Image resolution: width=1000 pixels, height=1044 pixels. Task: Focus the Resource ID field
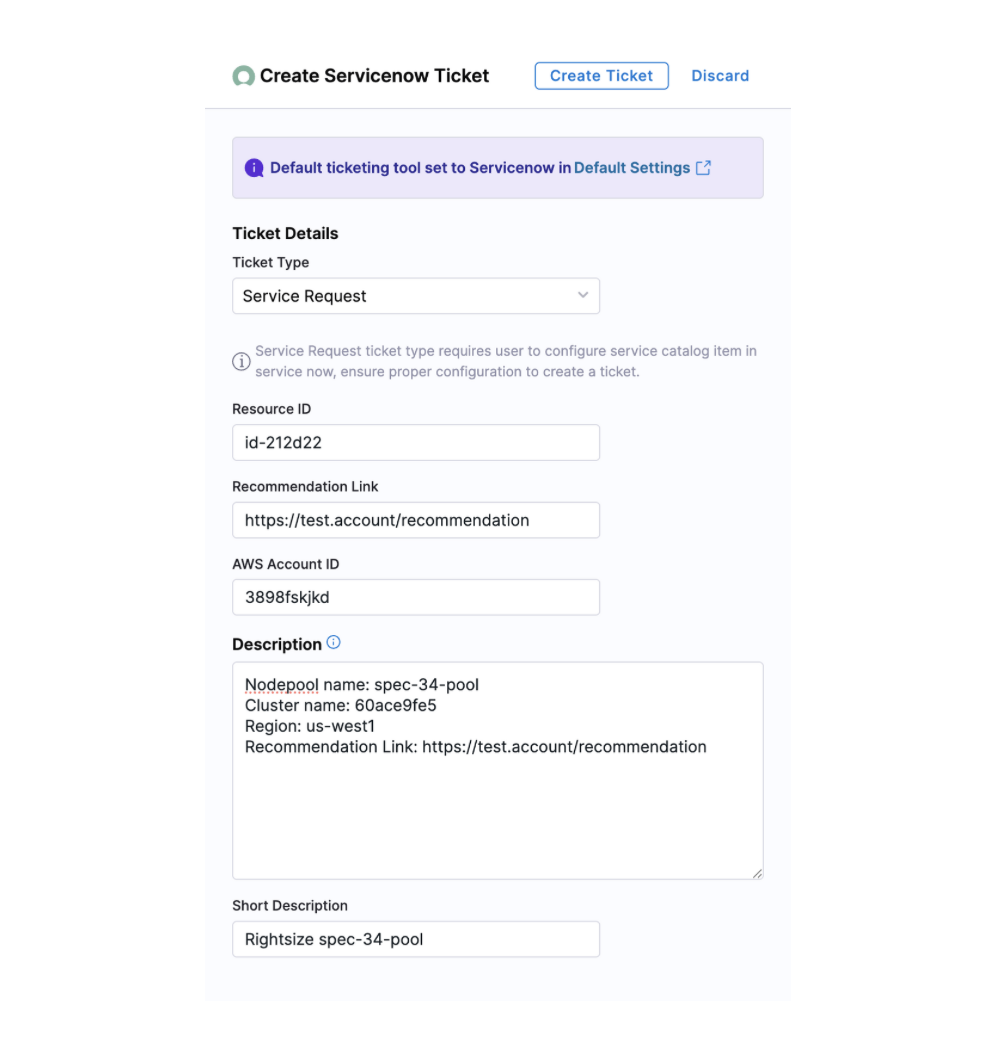pos(415,442)
